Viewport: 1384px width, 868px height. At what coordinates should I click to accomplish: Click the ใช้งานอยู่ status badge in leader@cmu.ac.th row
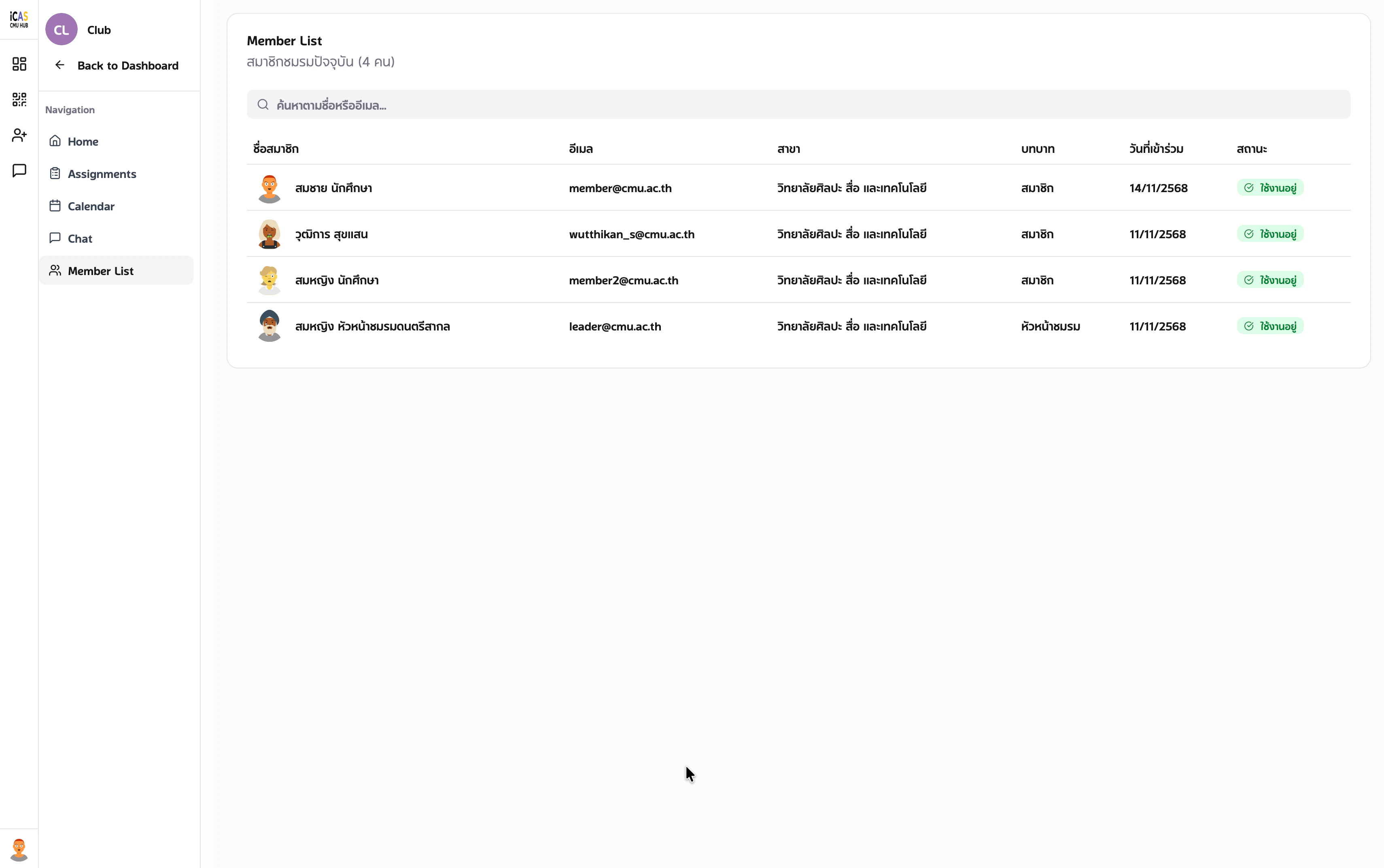point(1270,326)
